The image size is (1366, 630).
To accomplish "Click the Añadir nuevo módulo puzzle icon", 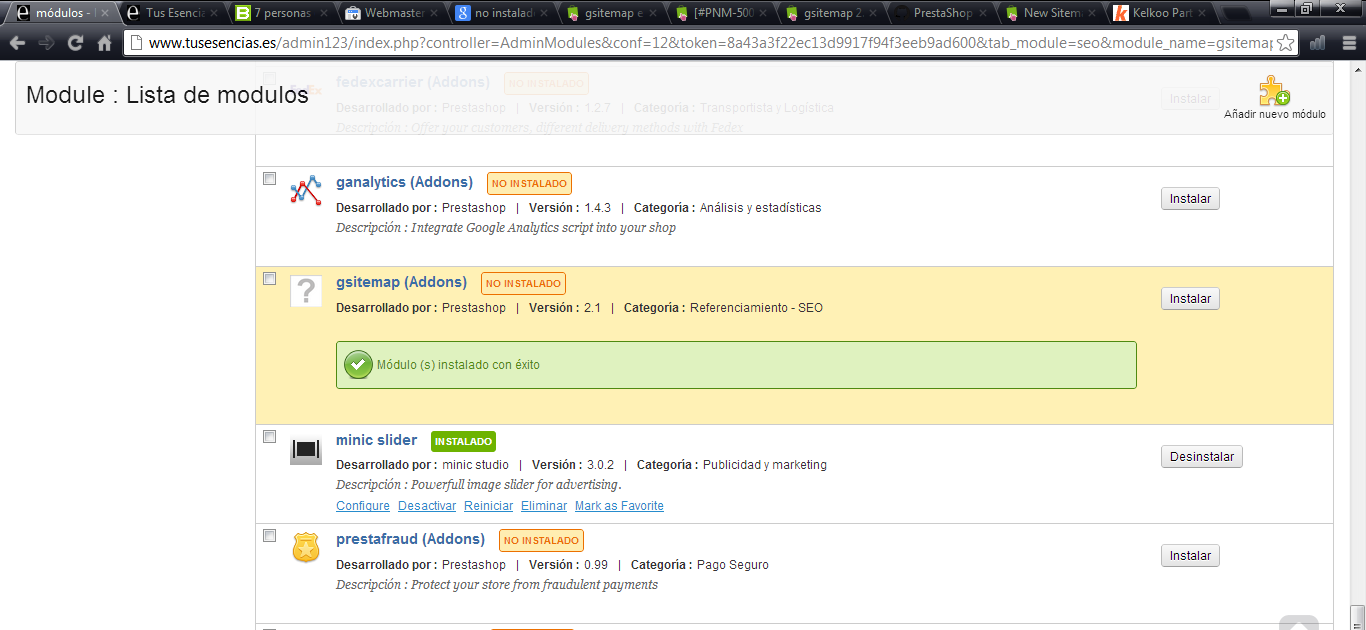I will 1274,90.
